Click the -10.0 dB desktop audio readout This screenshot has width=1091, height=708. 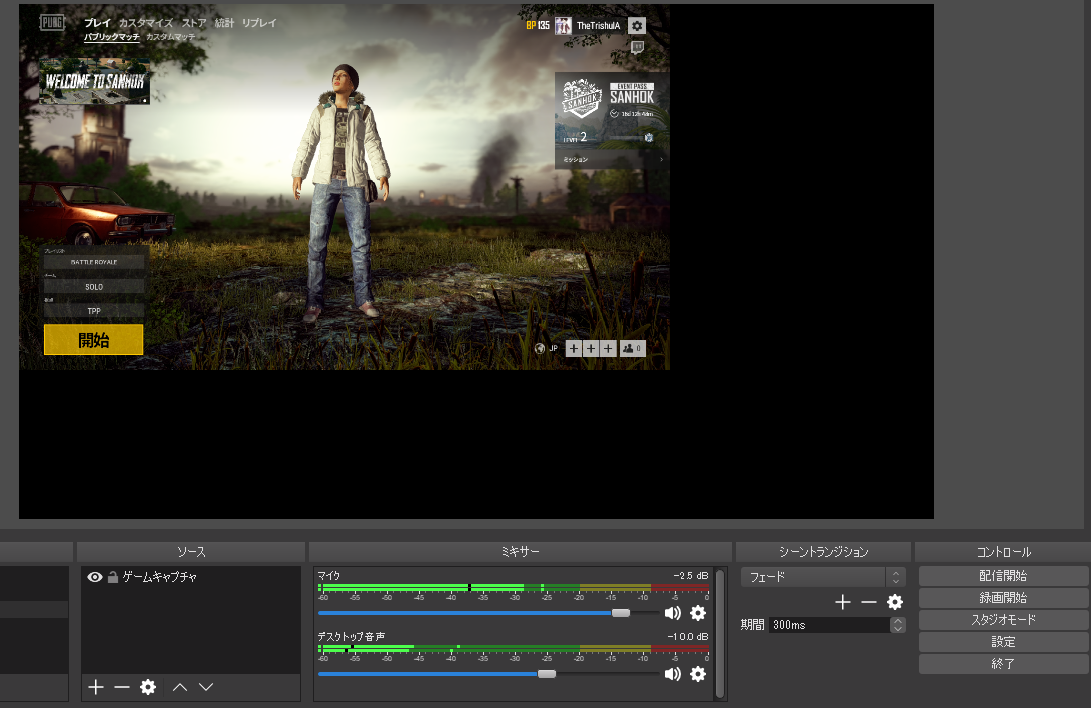[x=687, y=637]
